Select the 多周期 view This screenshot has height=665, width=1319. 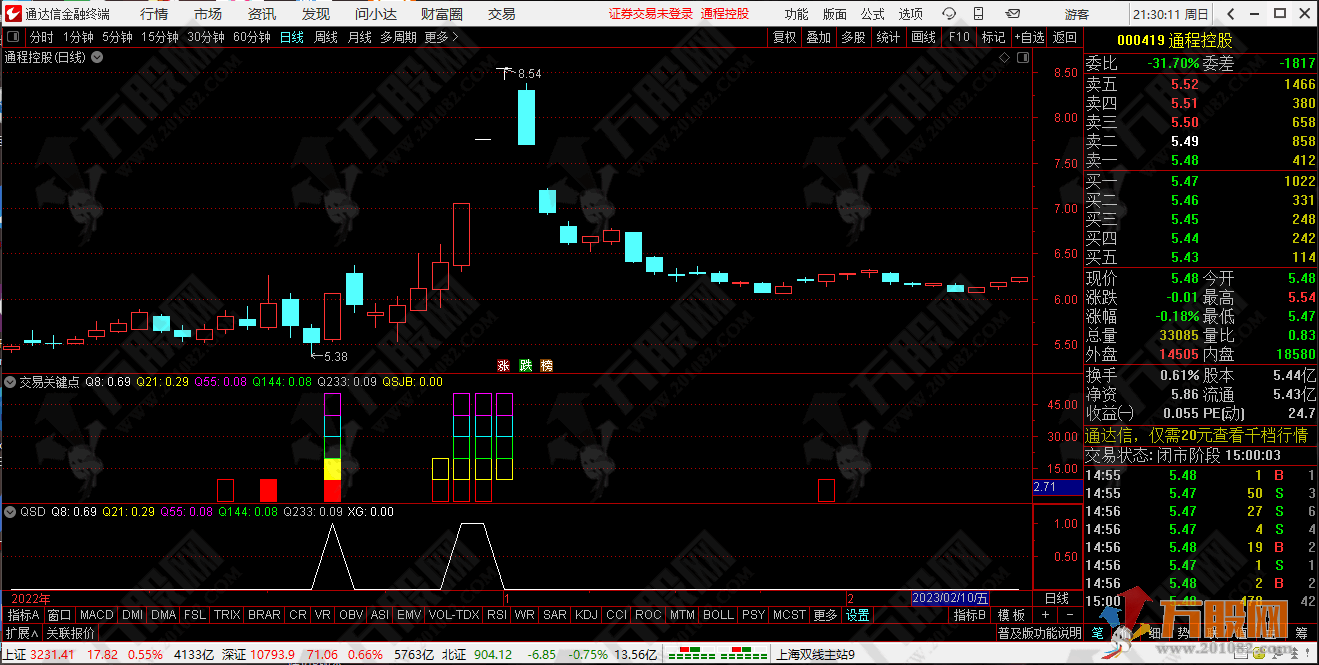click(x=398, y=37)
